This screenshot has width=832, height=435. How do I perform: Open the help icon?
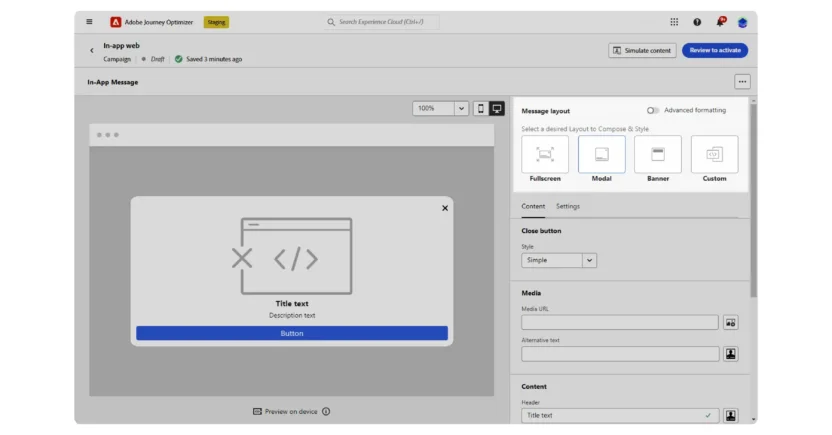pos(697,22)
